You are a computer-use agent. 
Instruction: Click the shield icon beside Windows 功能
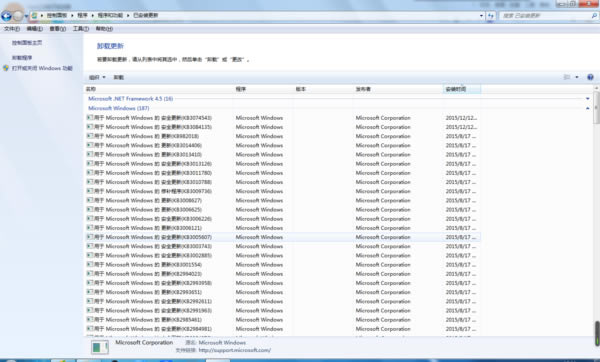[x=6, y=68]
